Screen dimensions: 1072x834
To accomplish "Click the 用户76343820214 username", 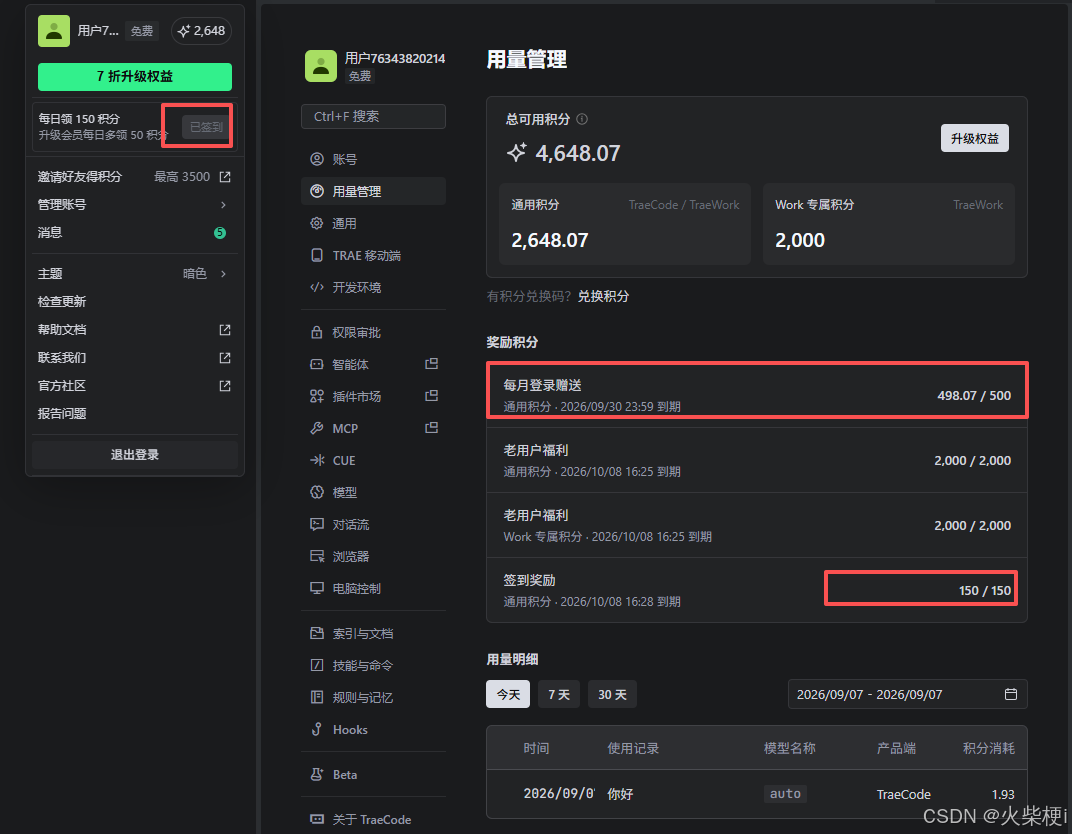I will 394,59.
